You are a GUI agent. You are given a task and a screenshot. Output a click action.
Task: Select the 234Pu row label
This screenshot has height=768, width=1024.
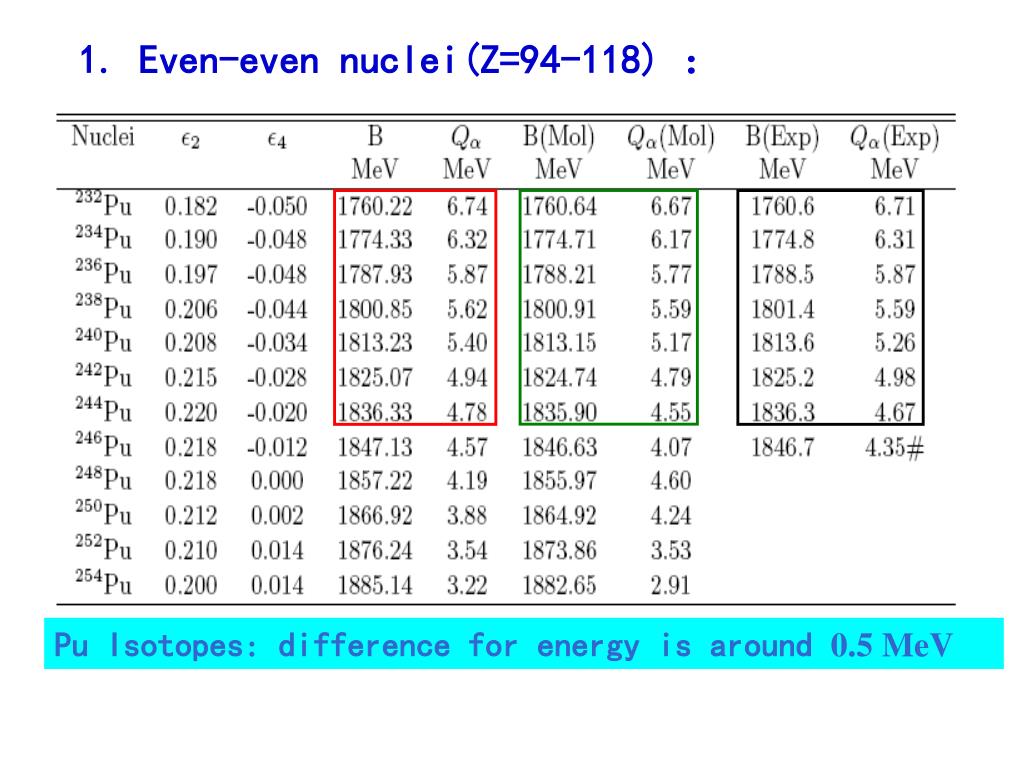[103, 238]
